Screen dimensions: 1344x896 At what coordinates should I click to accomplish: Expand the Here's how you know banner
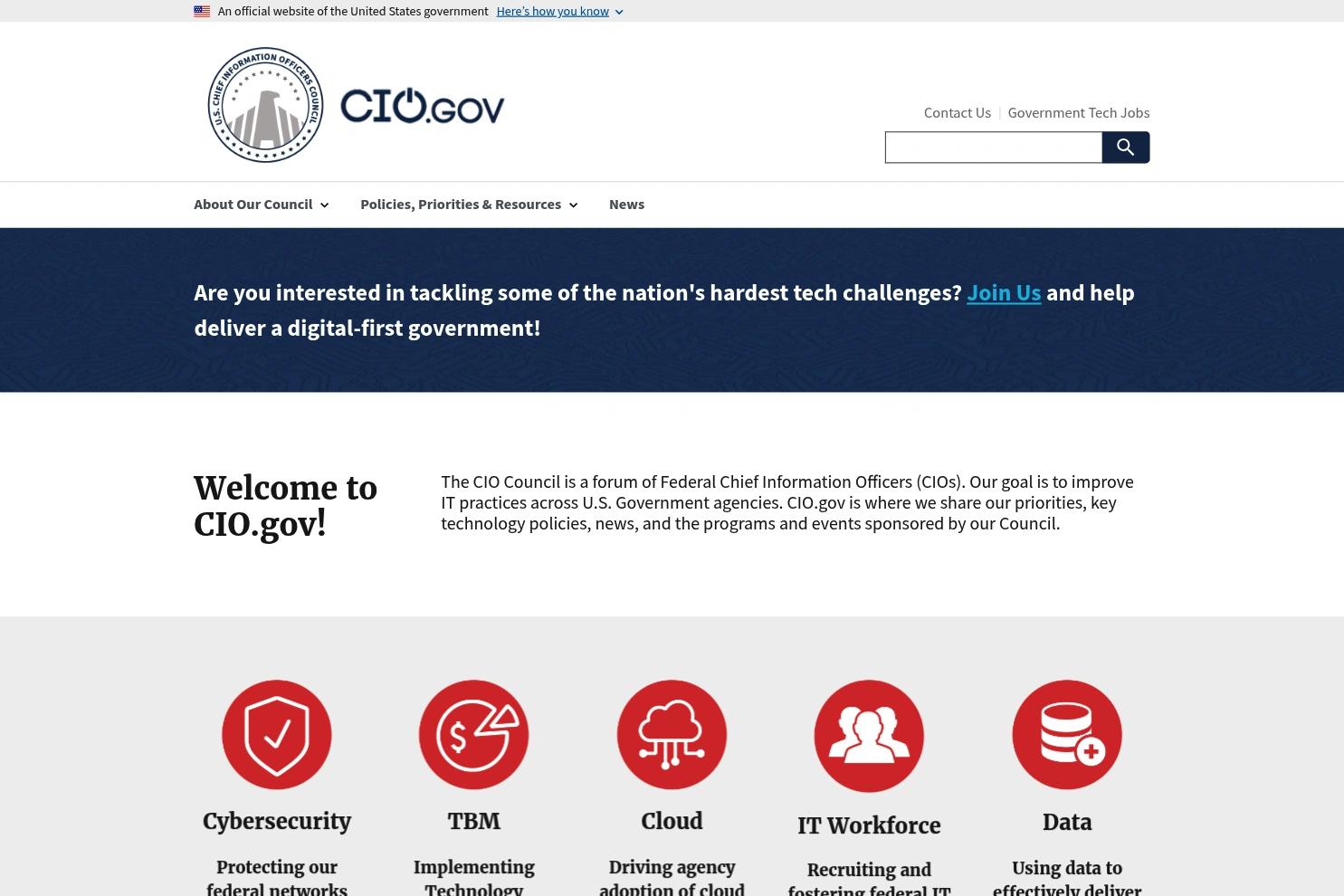click(x=552, y=10)
